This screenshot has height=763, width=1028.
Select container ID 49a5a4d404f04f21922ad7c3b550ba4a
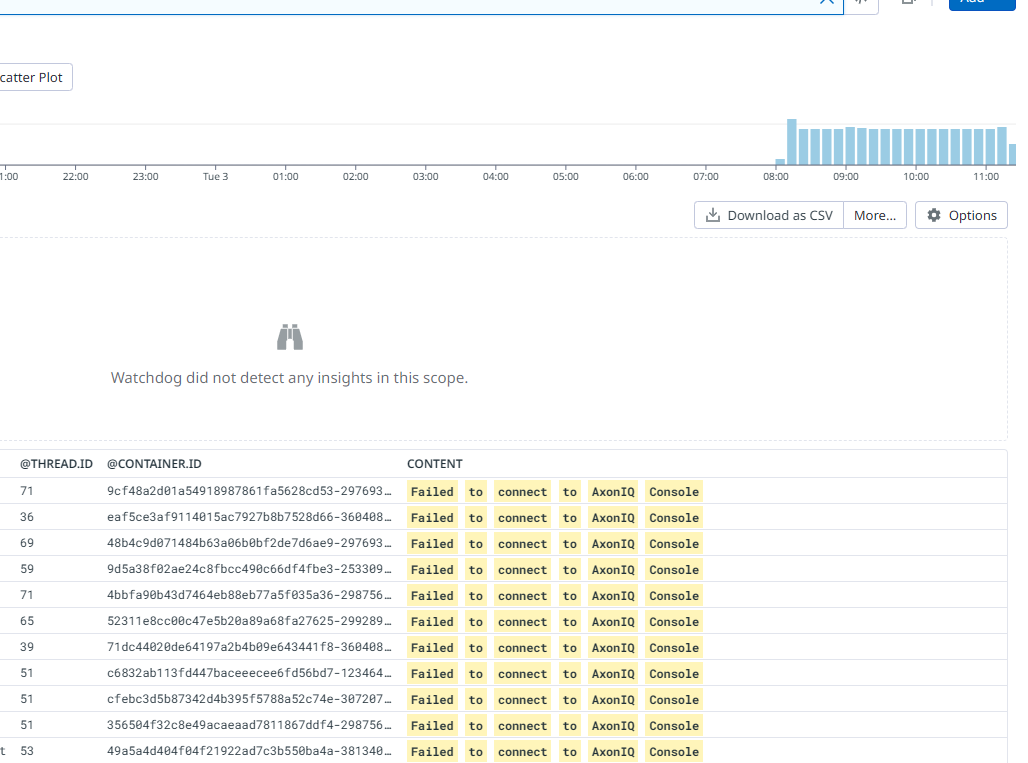pyautogui.click(x=249, y=751)
